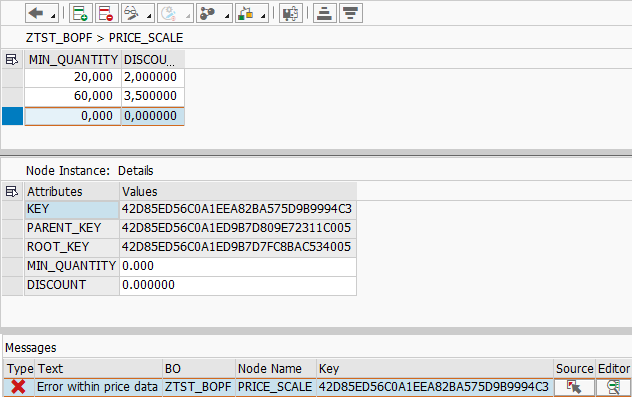632x397 pixels.
Task: Click the BO column header in Messages
Action: [199, 369]
